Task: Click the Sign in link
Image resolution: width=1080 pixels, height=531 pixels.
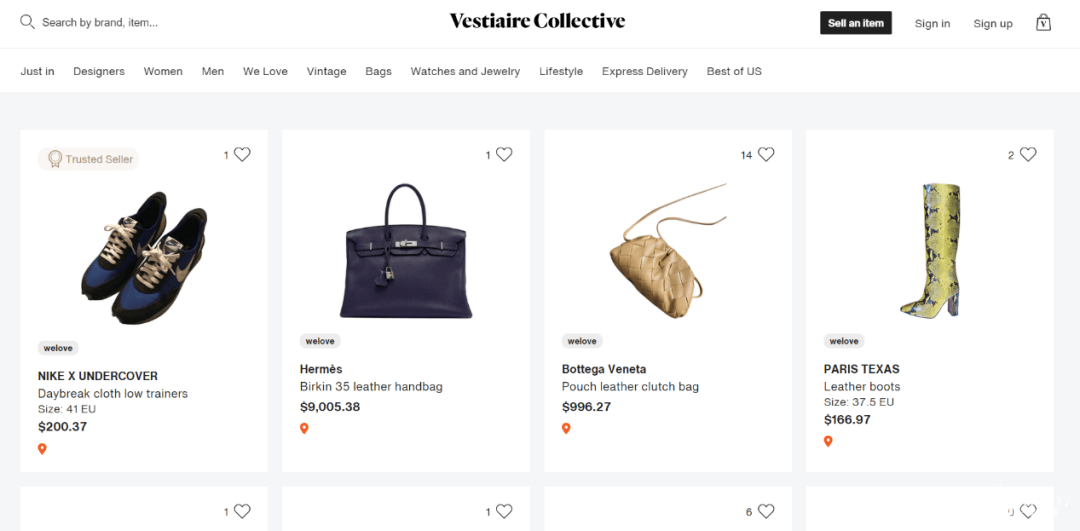Action: pos(932,23)
